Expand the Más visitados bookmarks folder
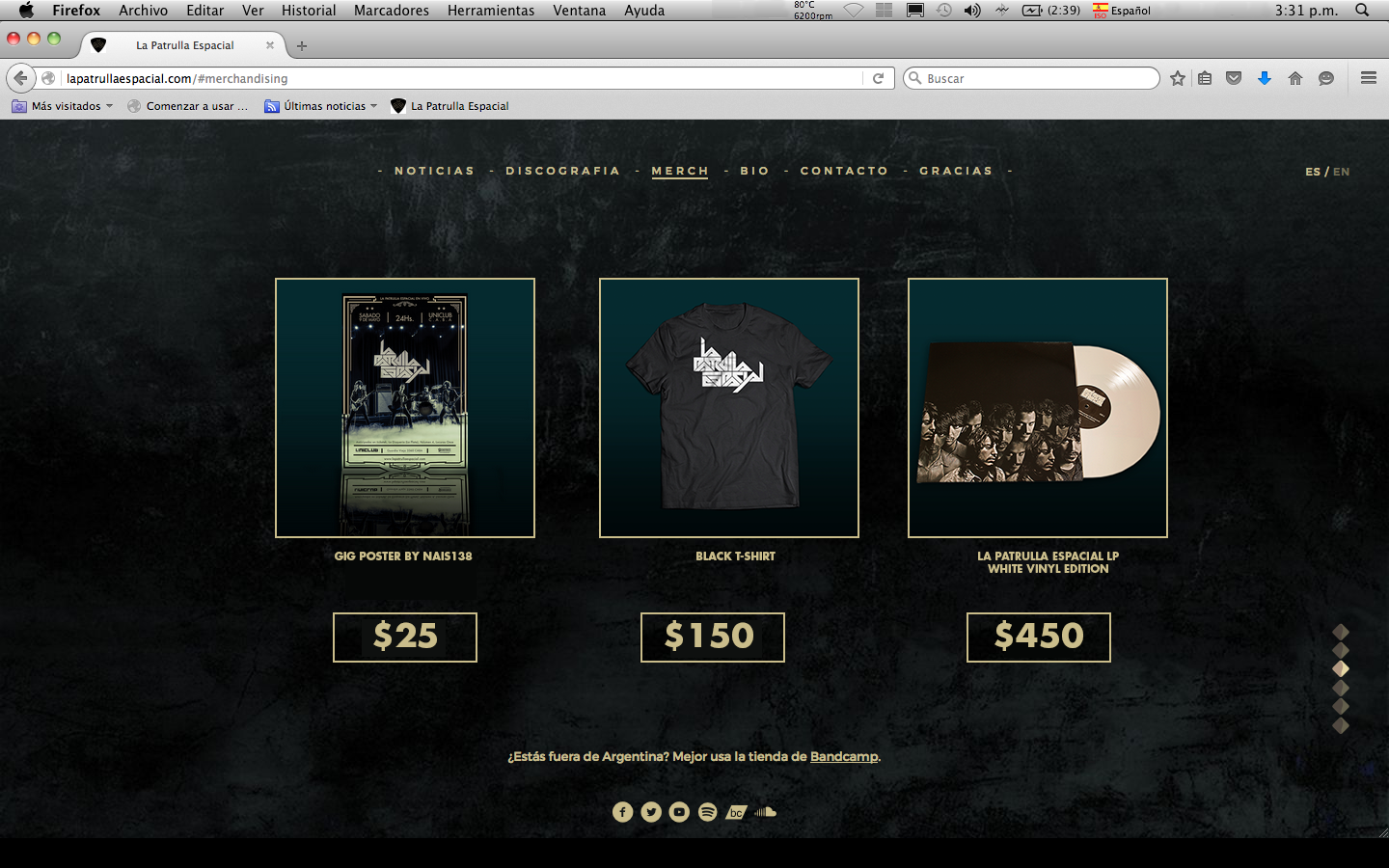Screen dimensions: 1389x868 coord(63,106)
